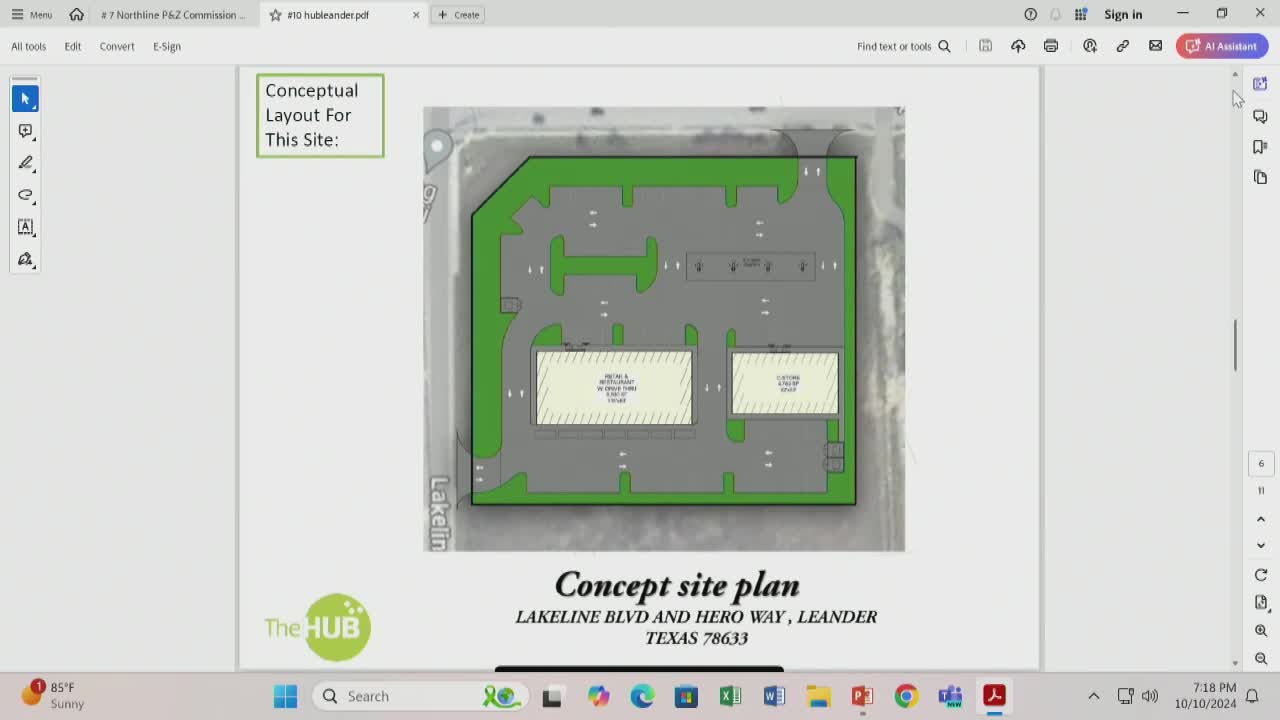Switch to #10 hubleander.pdf tab
This screenshot has height=720, width=1280.
coord(328,15)
